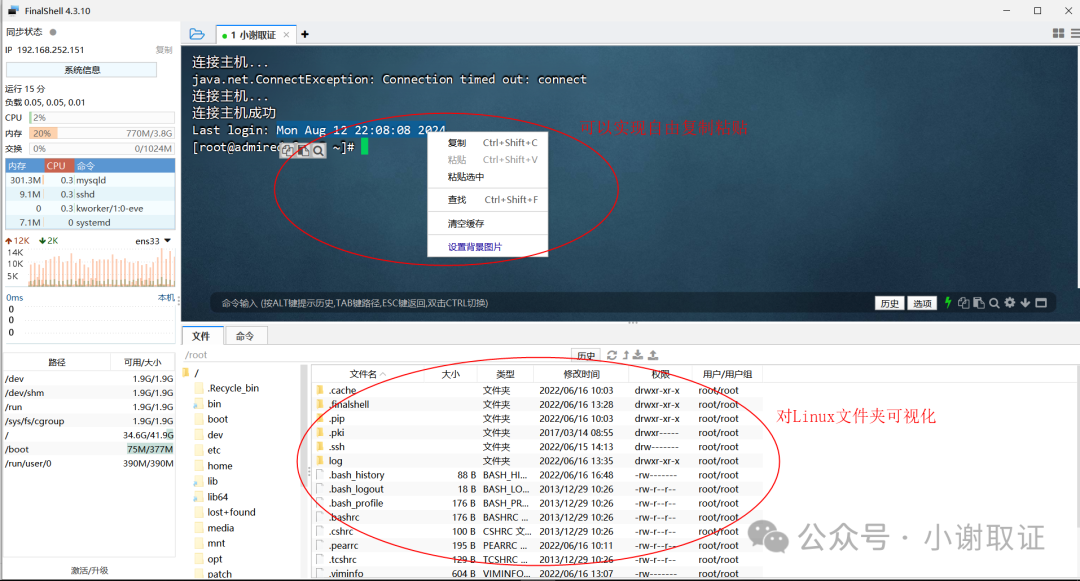Click the CPU usage bar

102,118
